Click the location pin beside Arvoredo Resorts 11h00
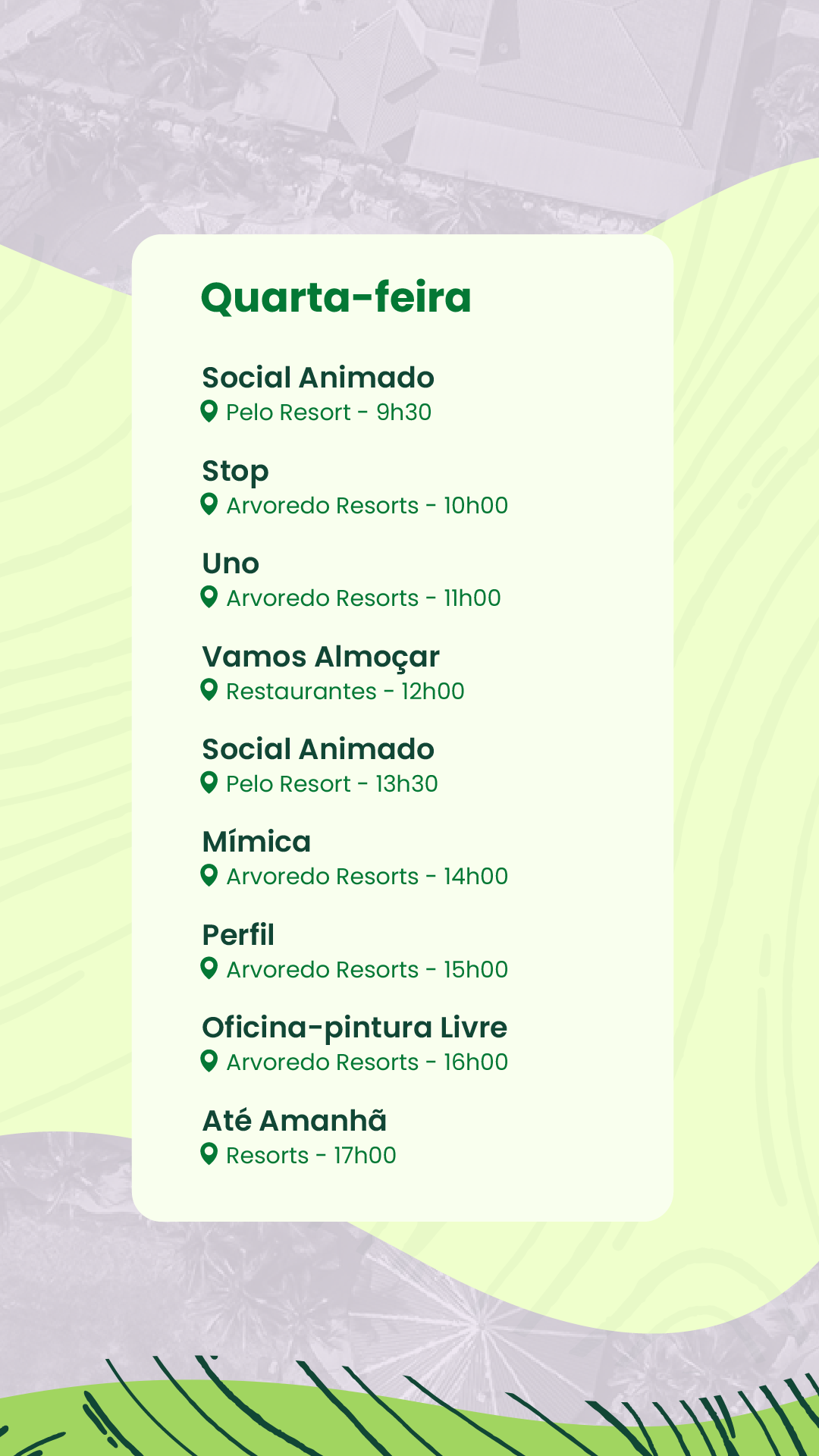The image size is (819, 1456). click(x=209, y=598)
